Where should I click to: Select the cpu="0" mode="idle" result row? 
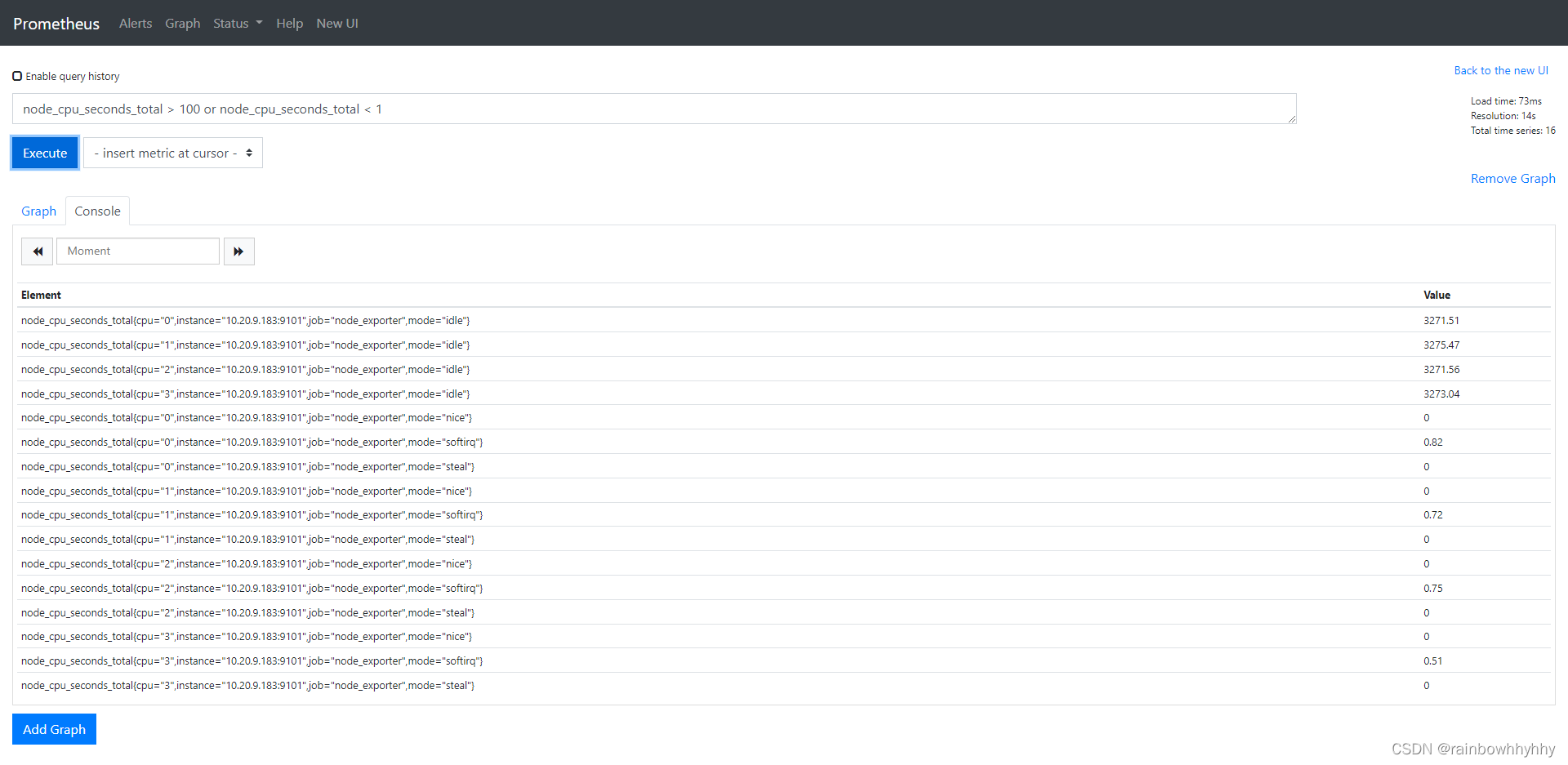click(784, 320)
